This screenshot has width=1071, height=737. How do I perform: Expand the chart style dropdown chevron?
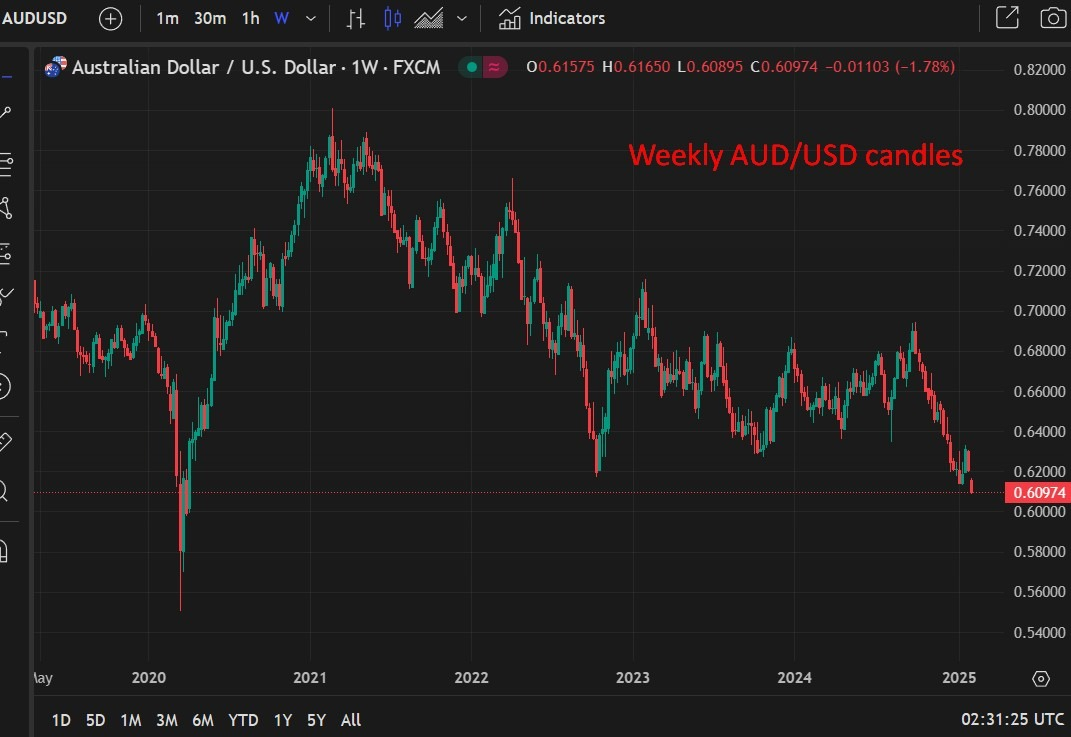(462, 18)
